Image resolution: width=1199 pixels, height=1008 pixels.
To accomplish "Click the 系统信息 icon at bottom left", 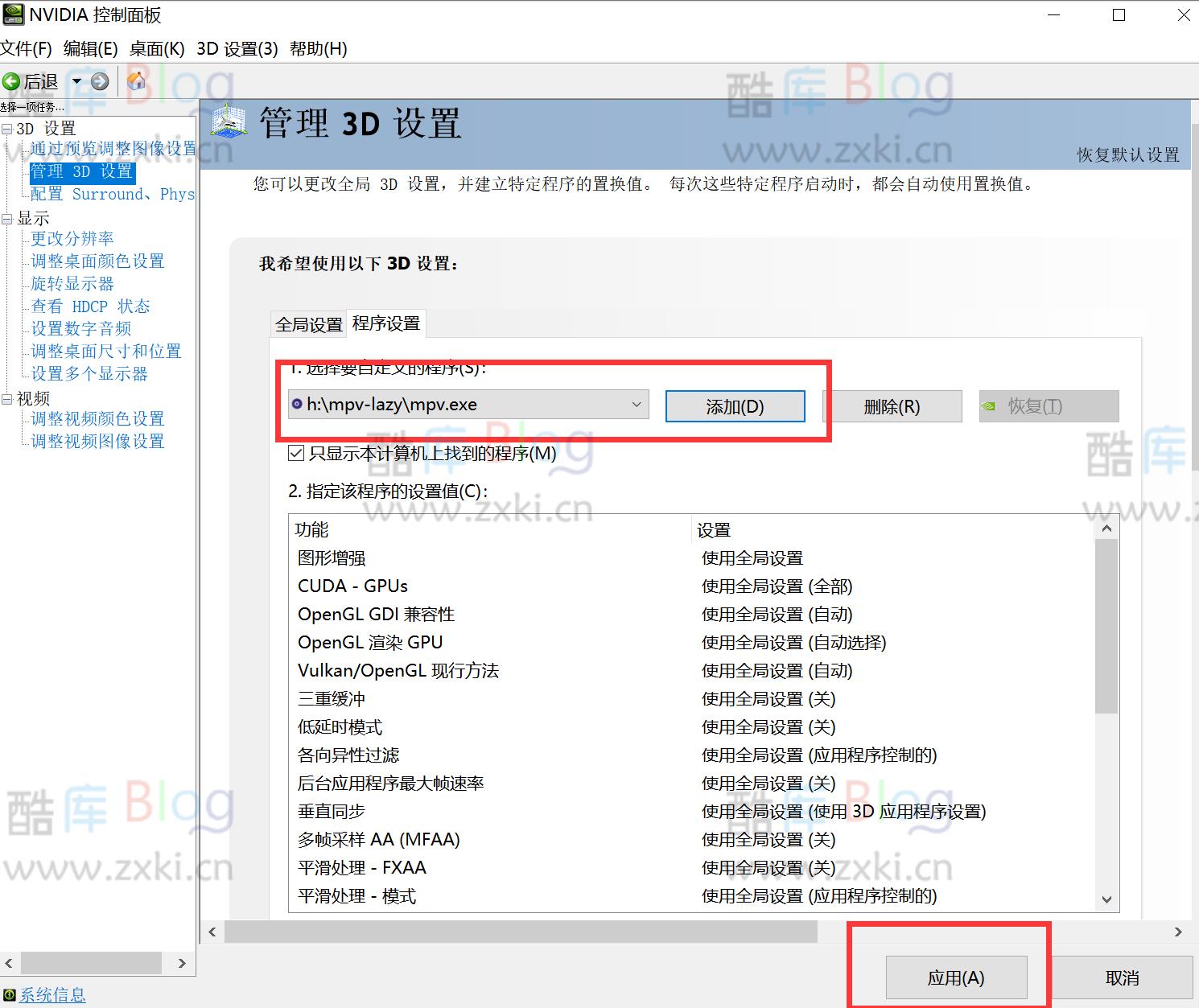I will (x=10, y=994).
